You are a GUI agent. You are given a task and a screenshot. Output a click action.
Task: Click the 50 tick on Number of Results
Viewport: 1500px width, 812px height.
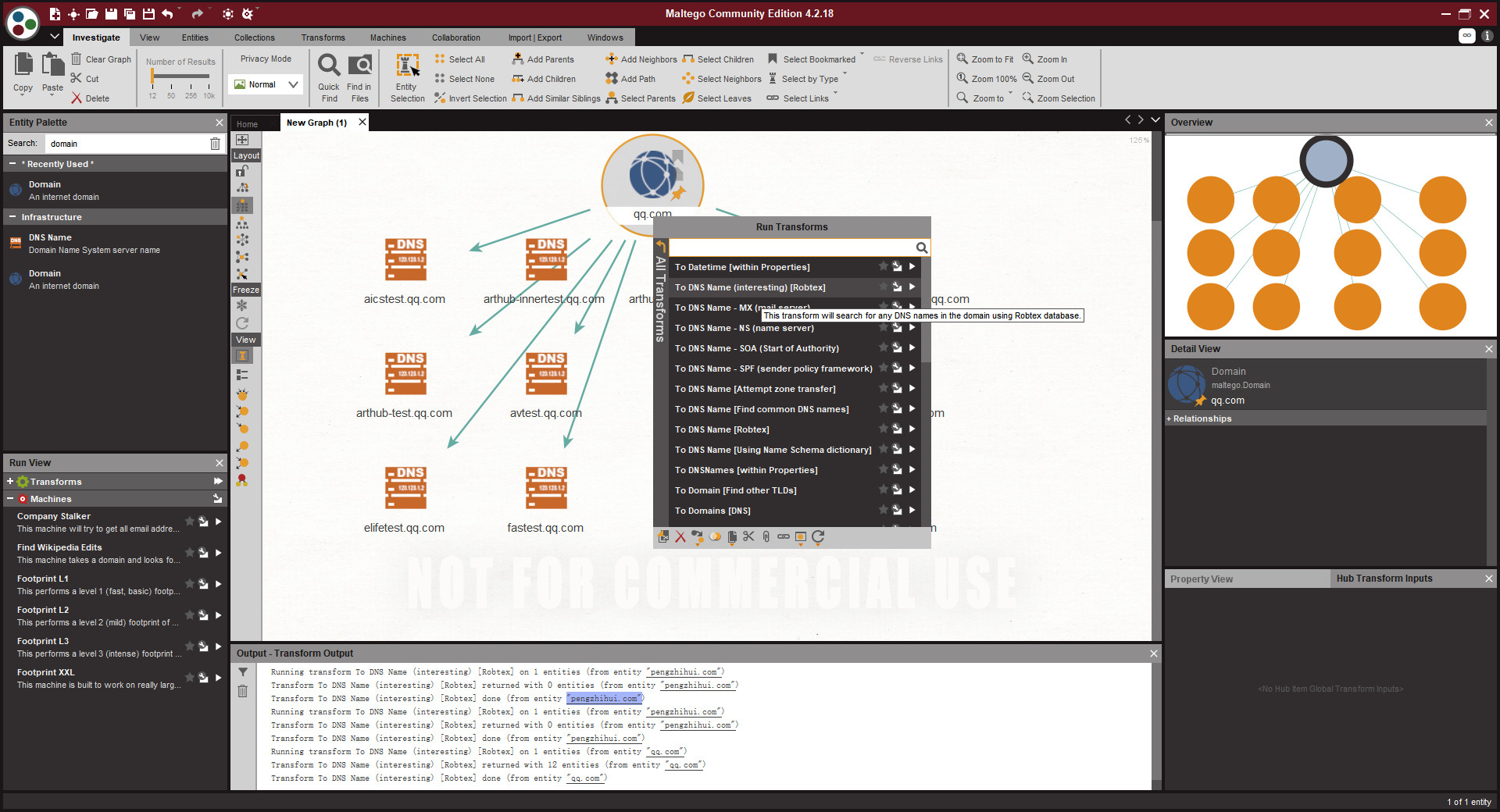[171, 95]
